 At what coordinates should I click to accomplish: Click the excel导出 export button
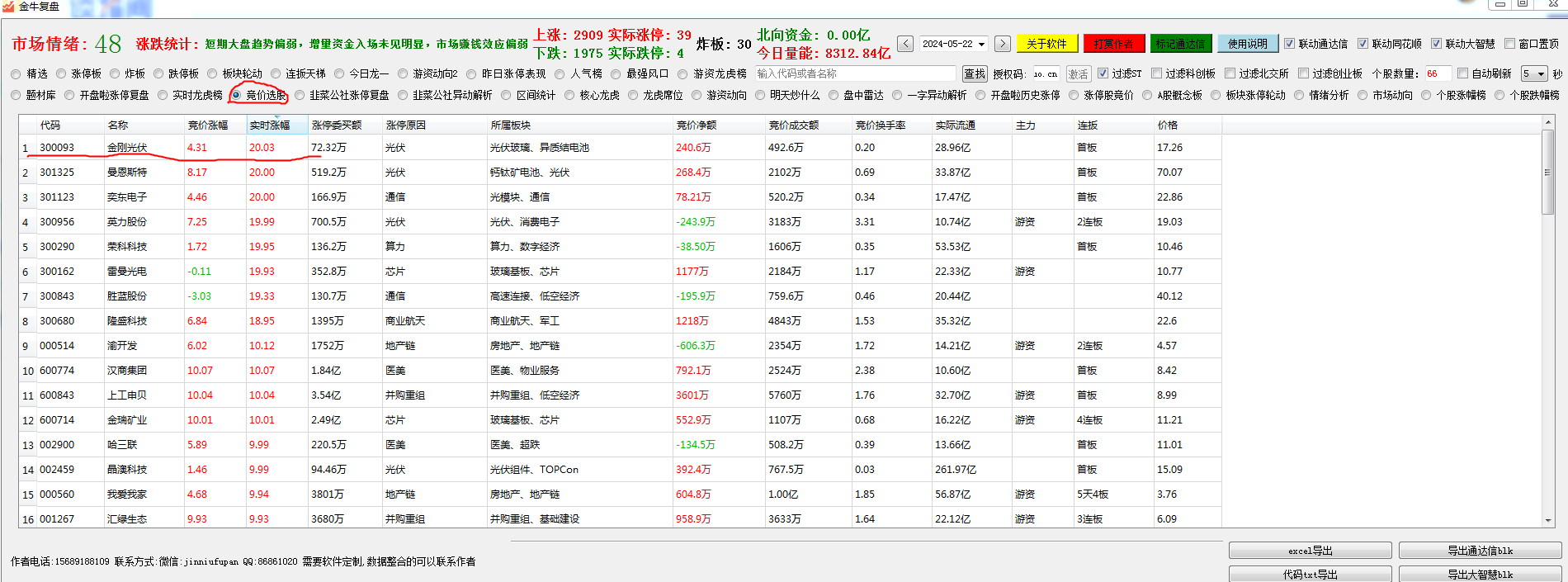pyautogui.click(x=1311, y=551)
